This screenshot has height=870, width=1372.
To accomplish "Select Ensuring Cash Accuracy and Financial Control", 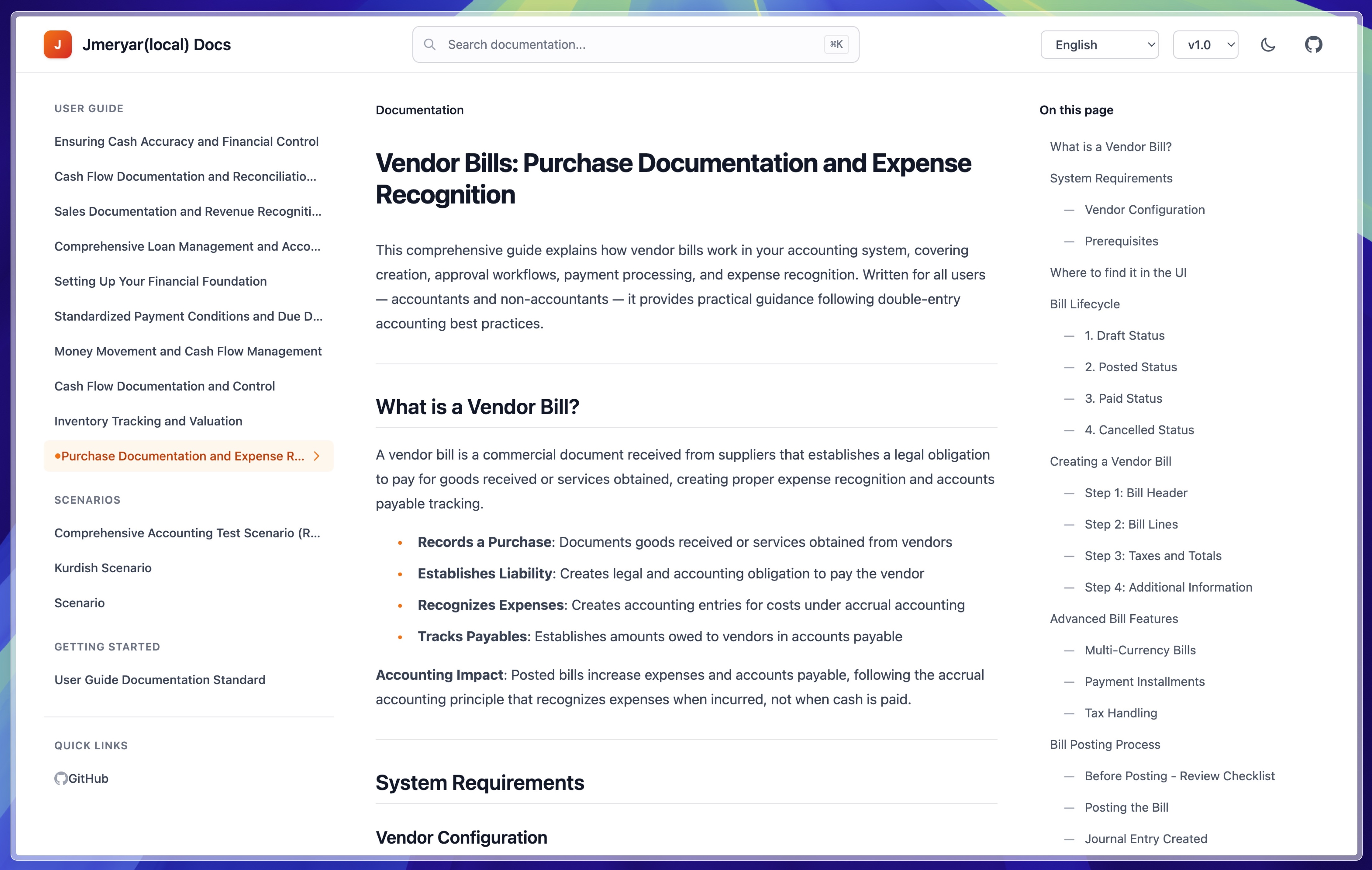I will point(186,141).
